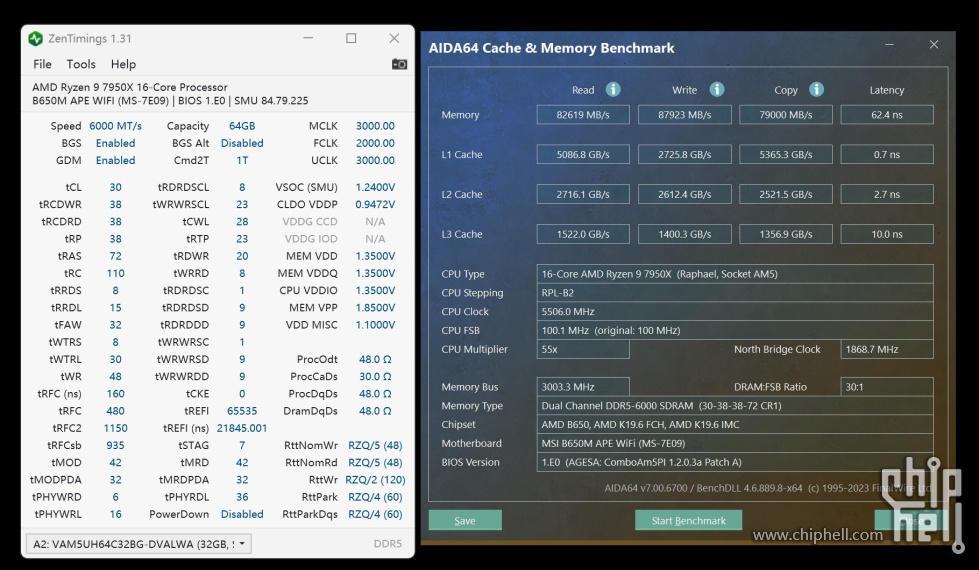The height and width of the screenshot is (570, 979).
Task: Select the Memory Write value 87923 MB/s
Action: (x=684, y=115)
